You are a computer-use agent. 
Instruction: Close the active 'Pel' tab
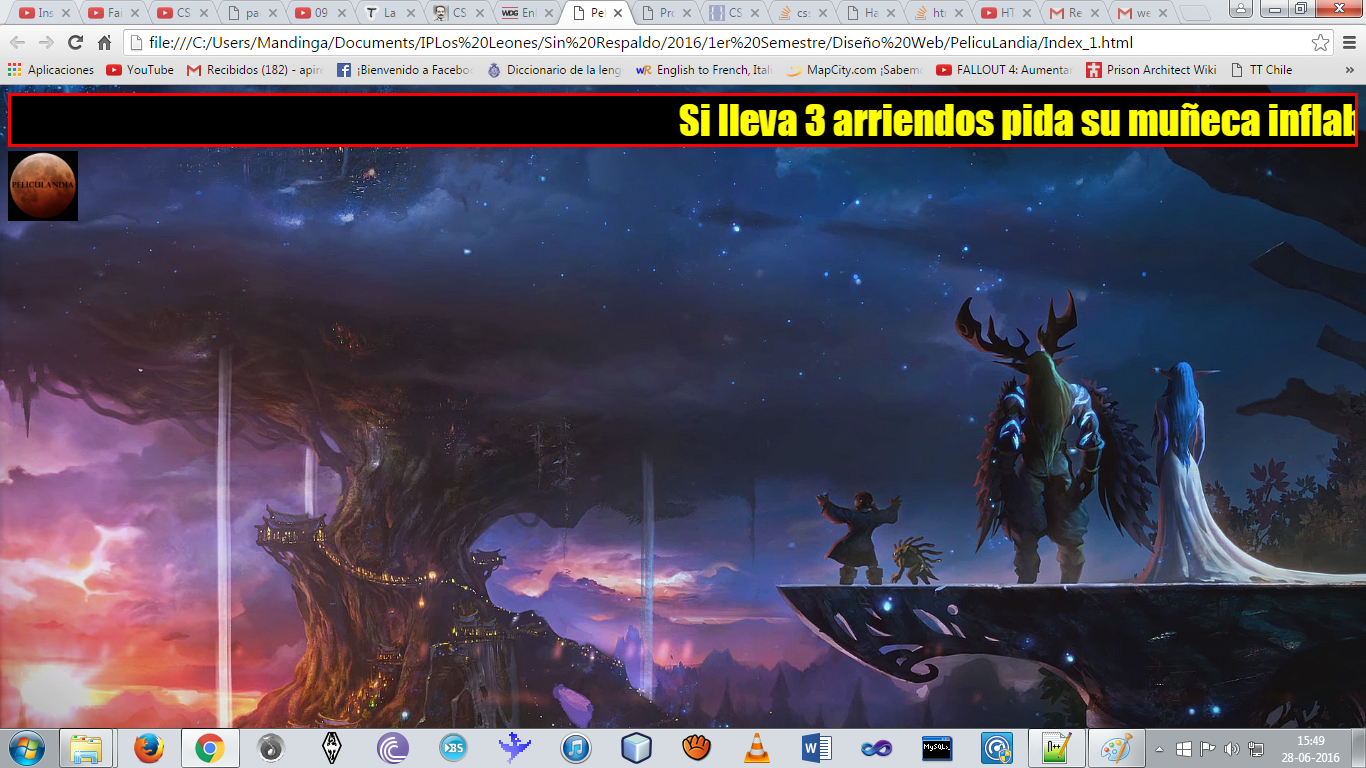(x=618, y=14)
